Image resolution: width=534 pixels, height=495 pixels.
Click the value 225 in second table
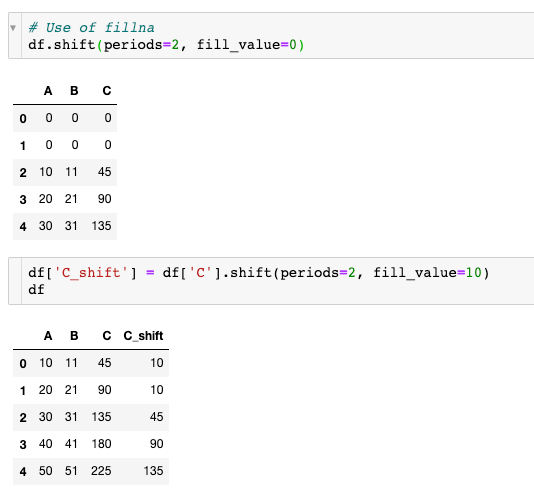101,471
